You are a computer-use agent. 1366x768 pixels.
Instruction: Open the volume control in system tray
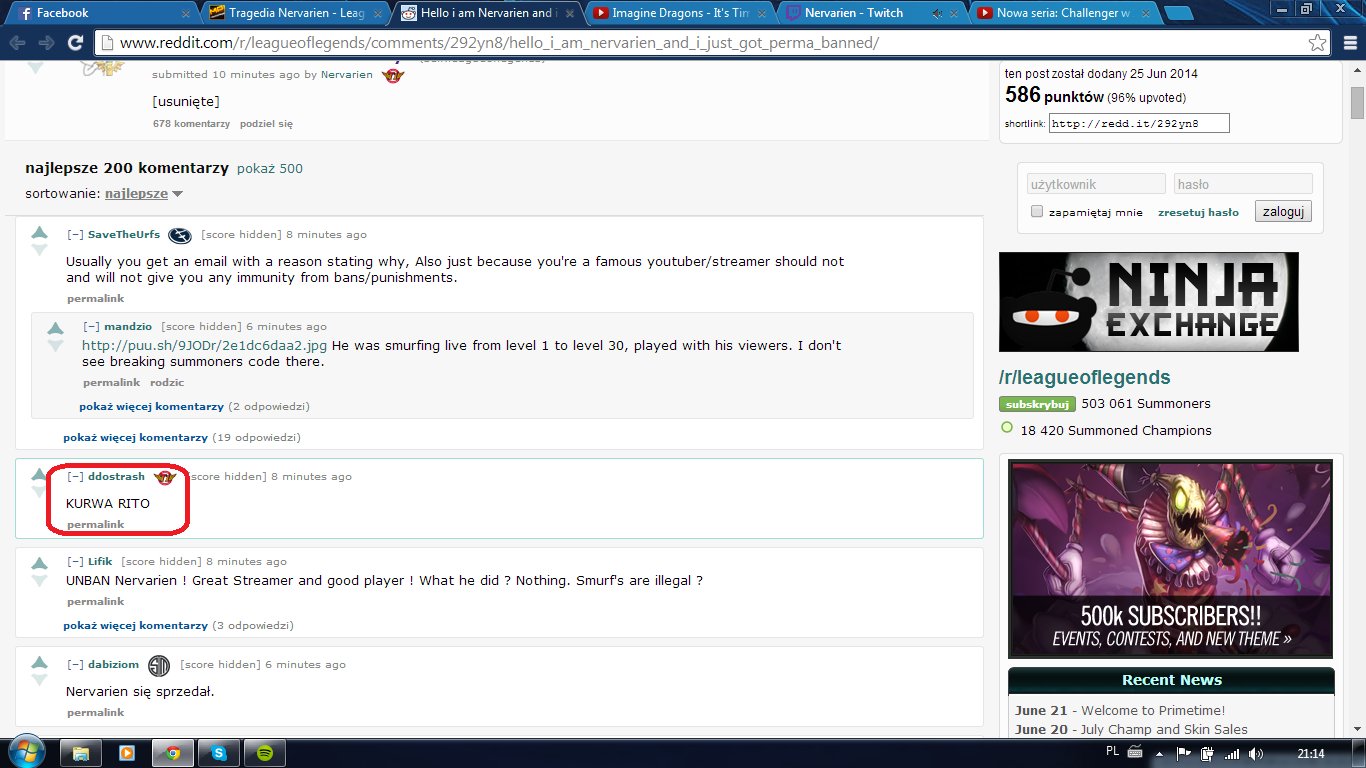point(1255,753)
